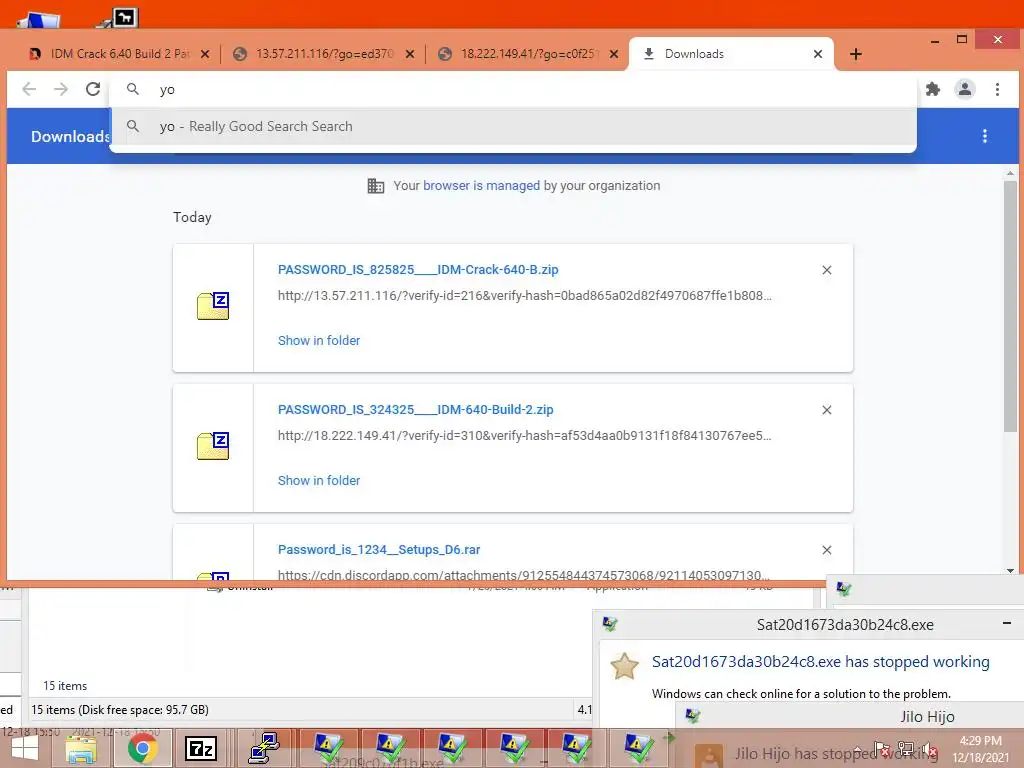Remove Password_is_1234__Setups_D6.rar from the list
The width and height of the screenshot is (1024, 768).
click(x=827, y=550)
